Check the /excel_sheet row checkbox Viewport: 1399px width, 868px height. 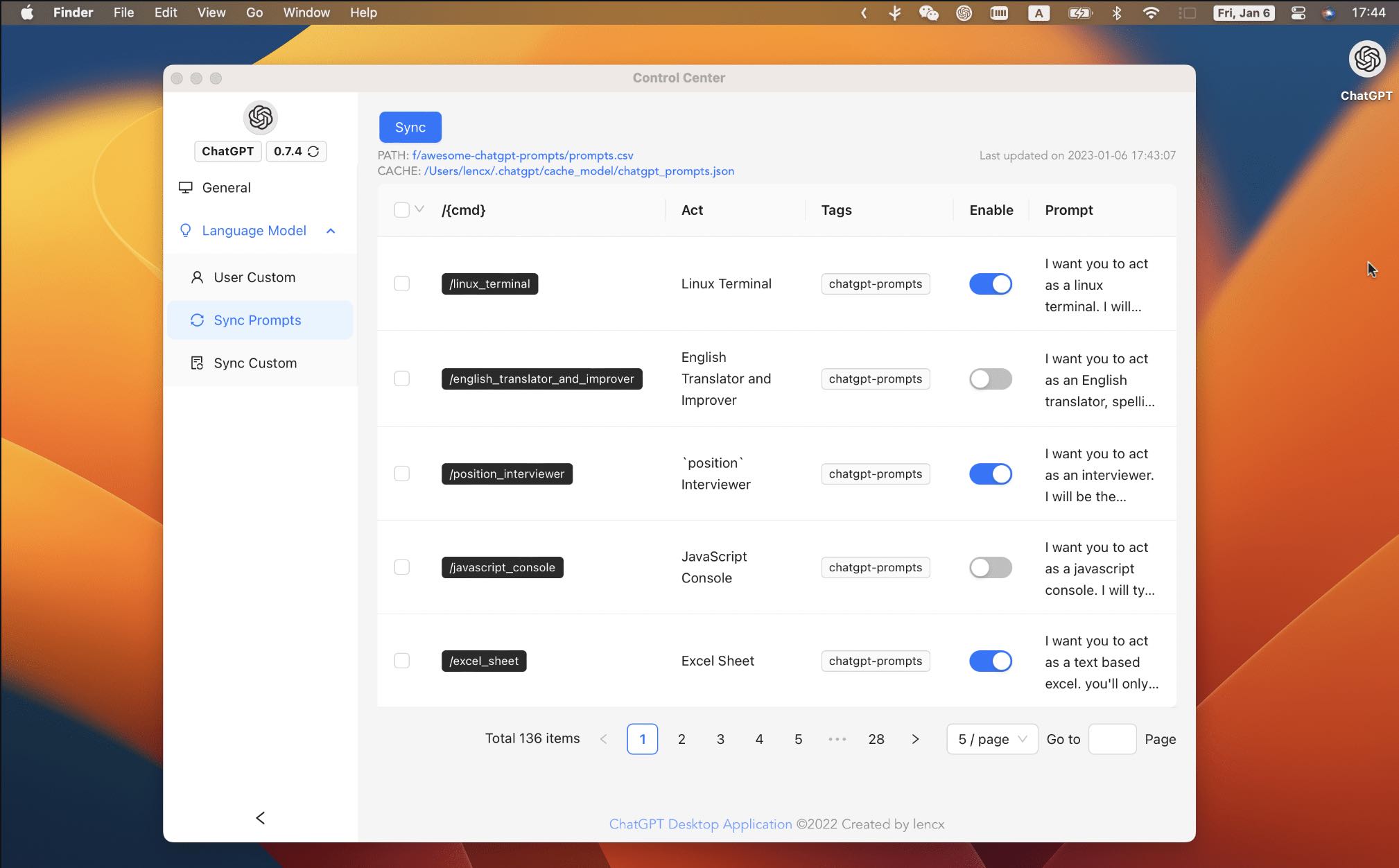coord(401,661)
